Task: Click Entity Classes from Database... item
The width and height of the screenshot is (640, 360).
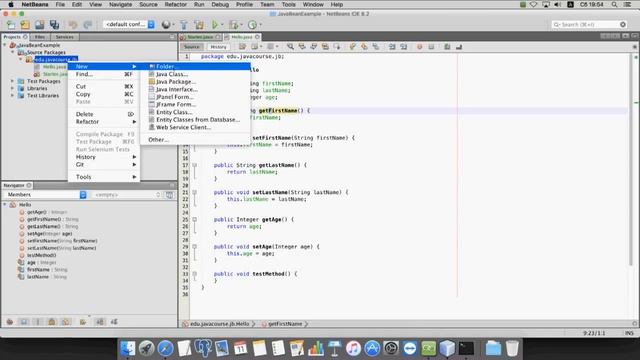Action: [195, 120]
